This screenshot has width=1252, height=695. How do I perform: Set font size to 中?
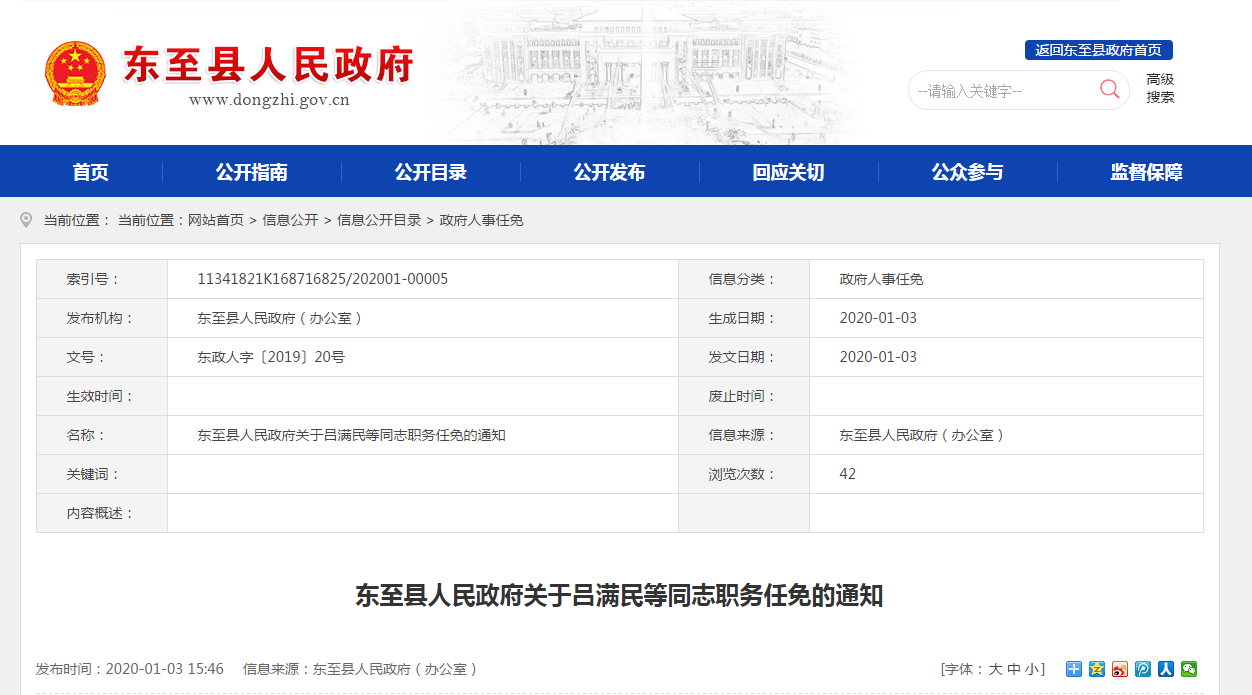point(1014,669)
